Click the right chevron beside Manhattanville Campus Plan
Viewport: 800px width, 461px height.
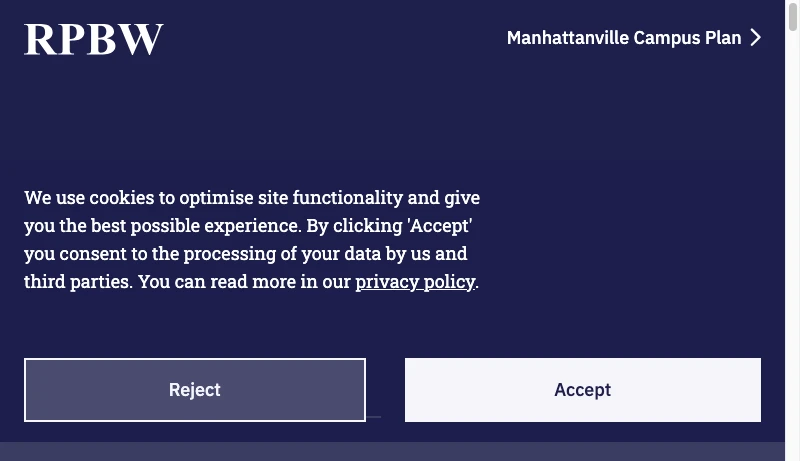(756, 38)
